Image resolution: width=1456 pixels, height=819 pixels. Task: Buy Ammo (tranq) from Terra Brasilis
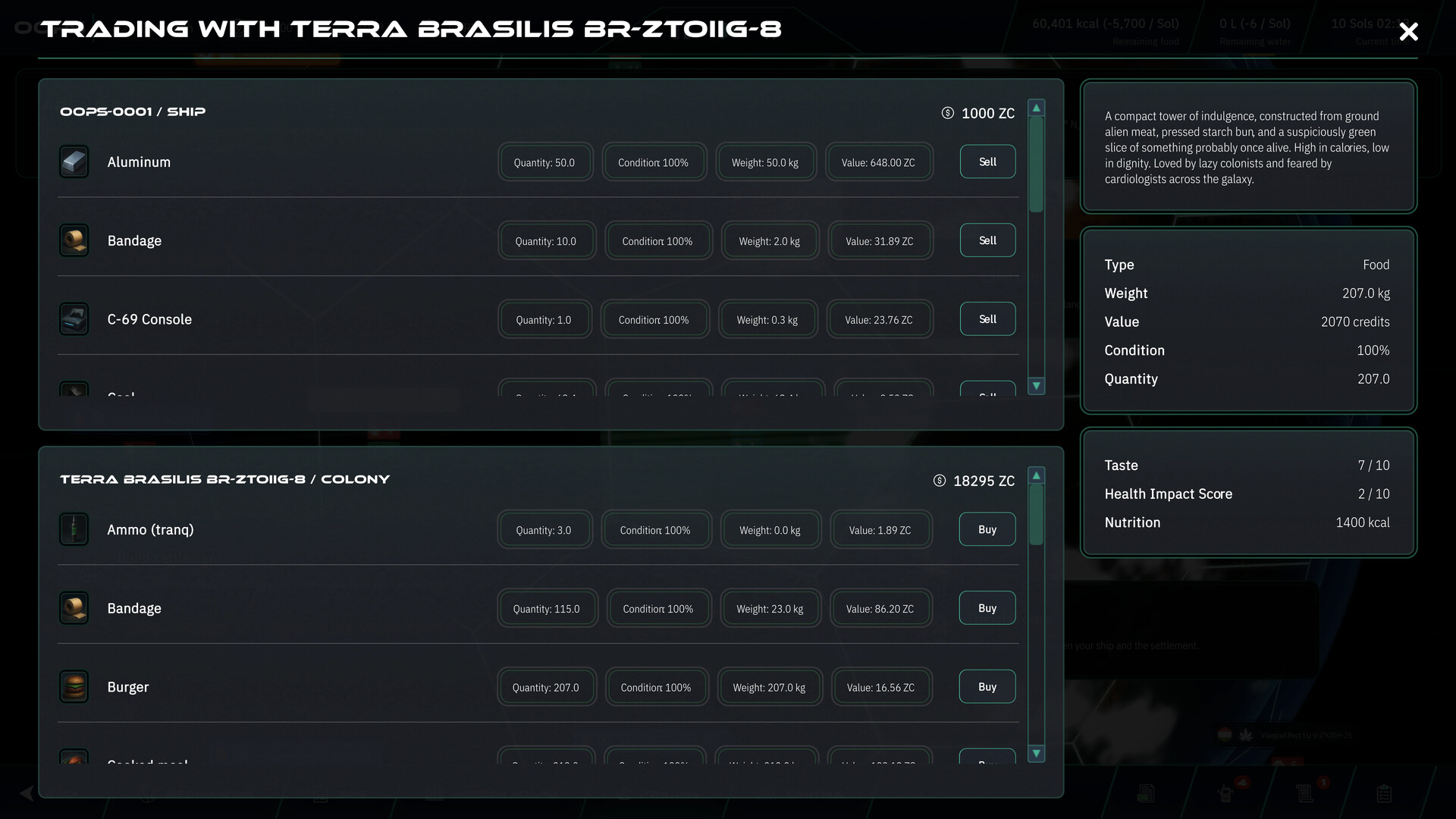point(987,529)
